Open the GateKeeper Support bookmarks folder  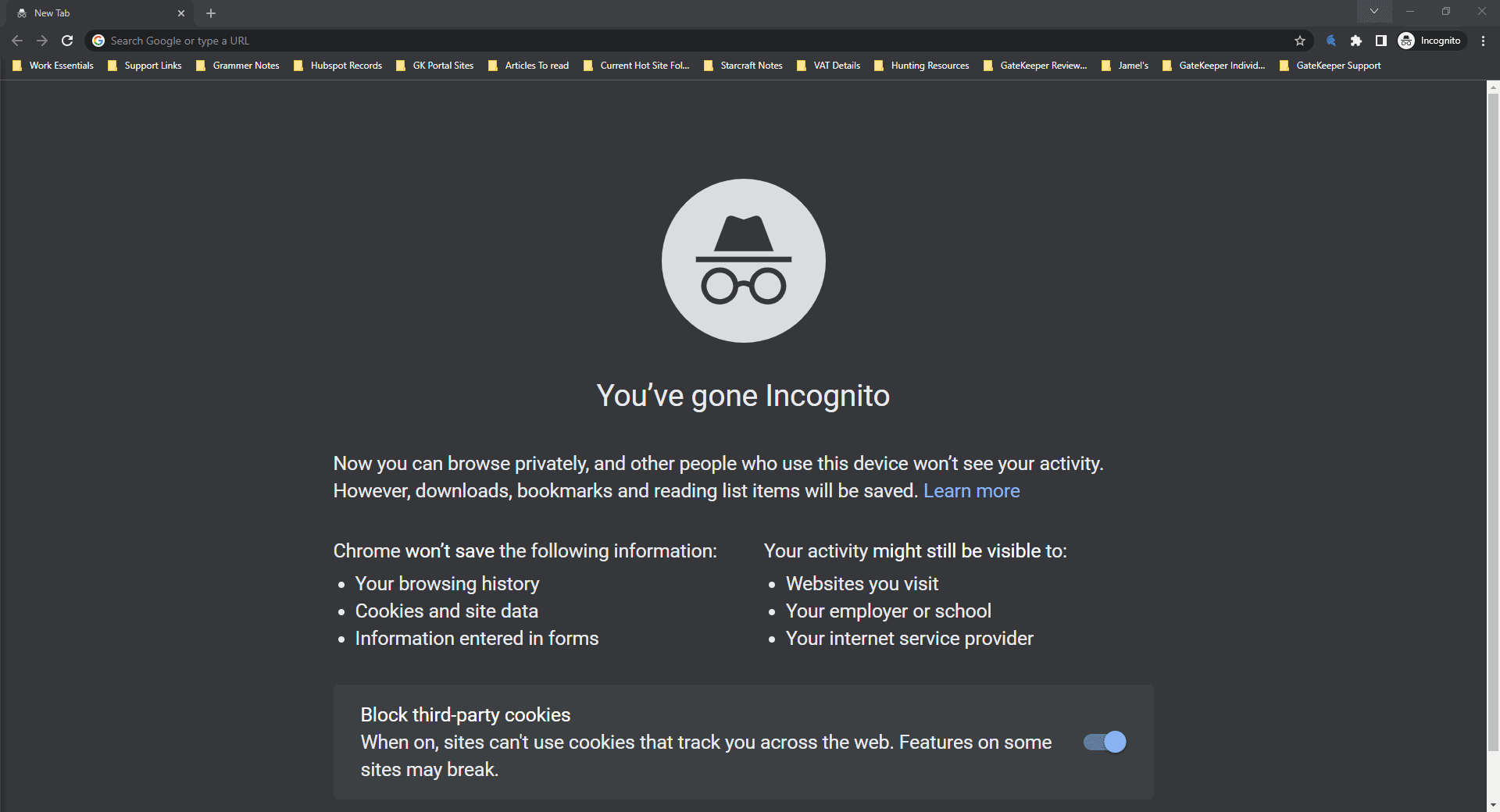pos(1330,66)
